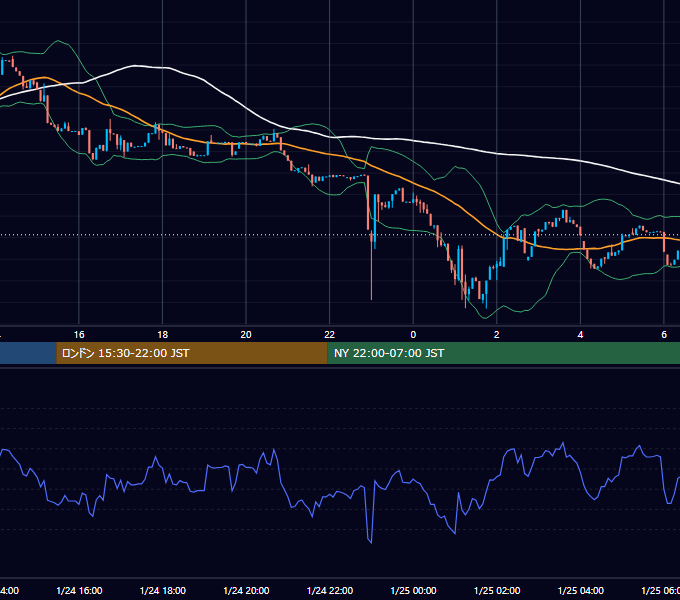Click the 1/25 04:00 label on the lower axis
Viewport: 680px width, 600px height.
point(581,590)
